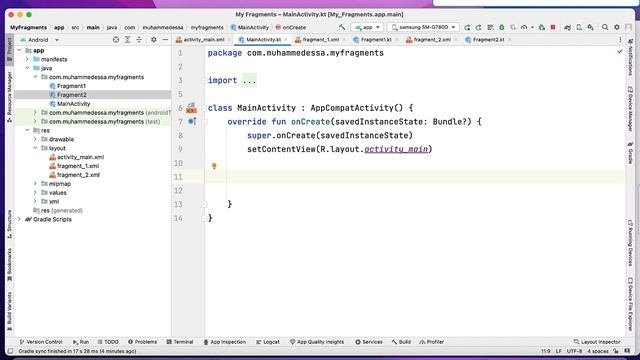Screen dimensions: 640x360
Task: Open the App Inspection tool window
Action: tap(225, 342)
